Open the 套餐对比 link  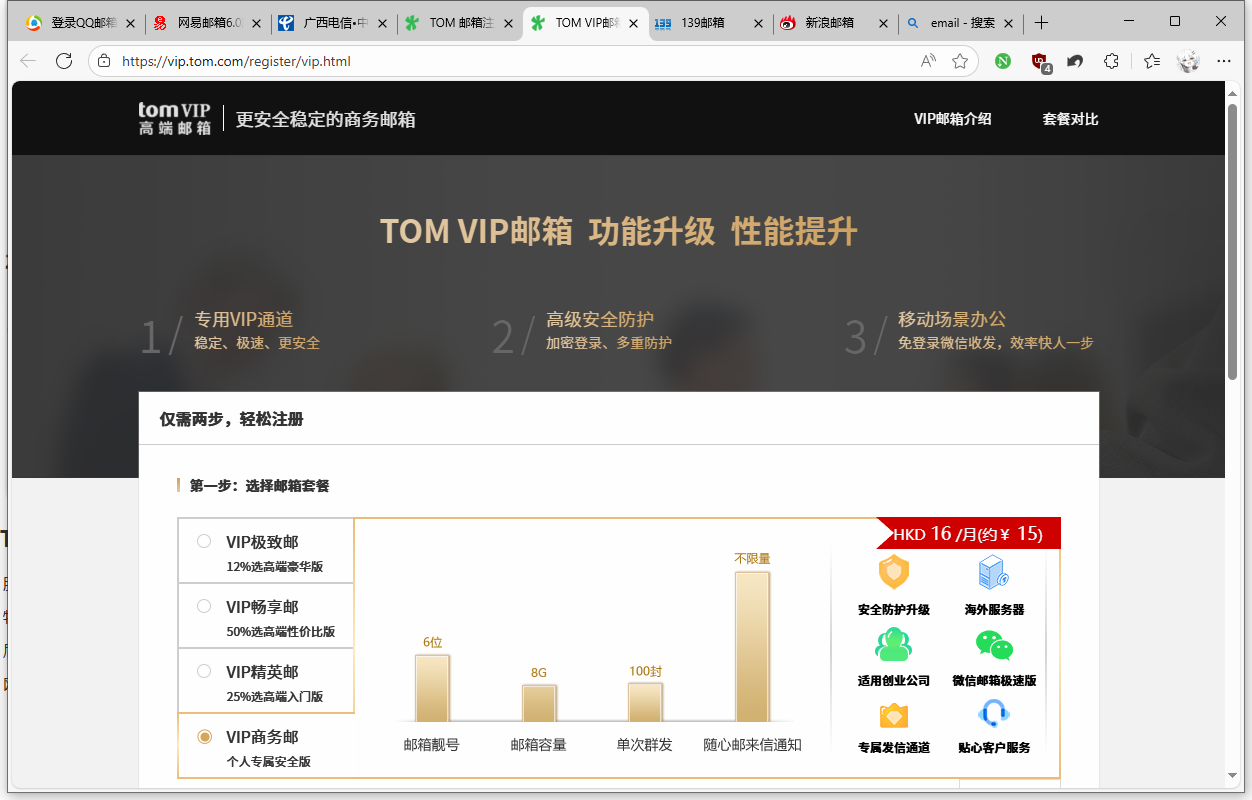pos(1070,119)
